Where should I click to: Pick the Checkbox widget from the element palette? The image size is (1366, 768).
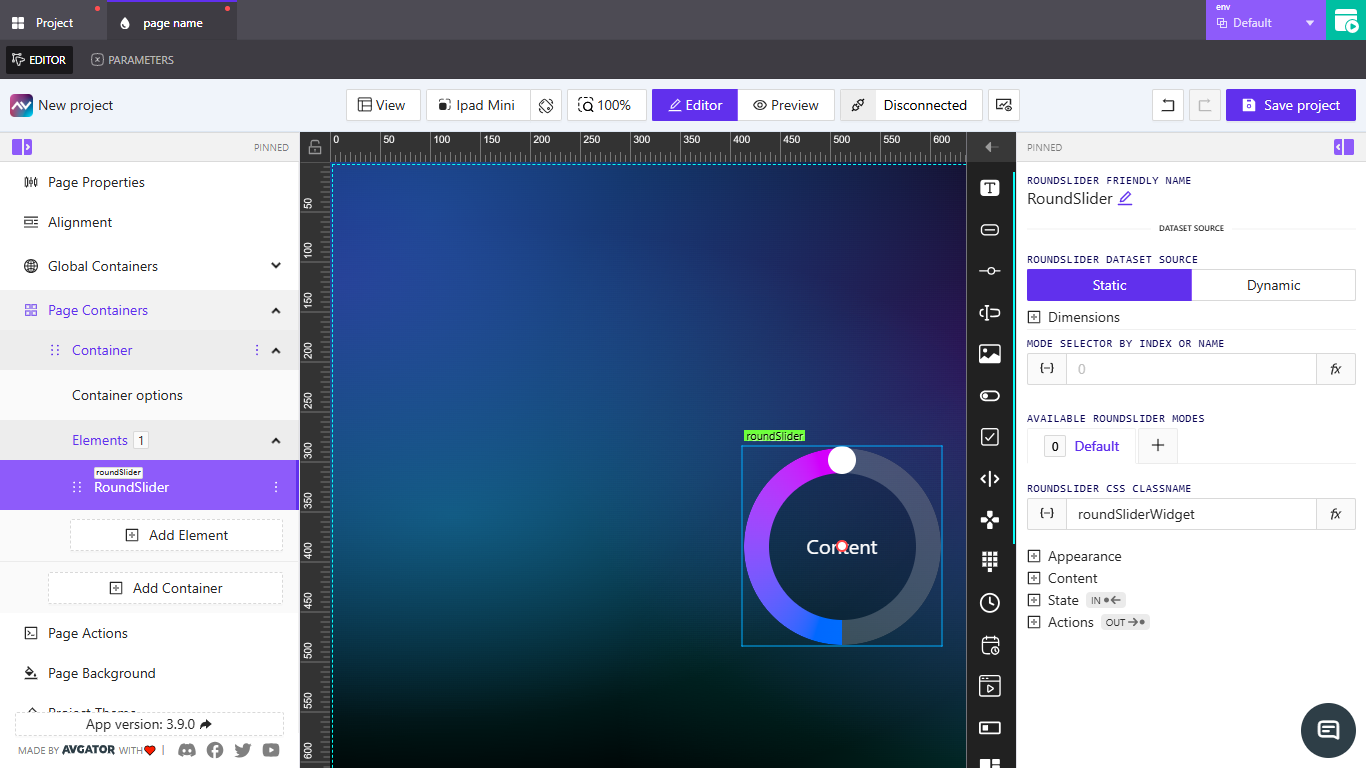(x=990, y=437)
